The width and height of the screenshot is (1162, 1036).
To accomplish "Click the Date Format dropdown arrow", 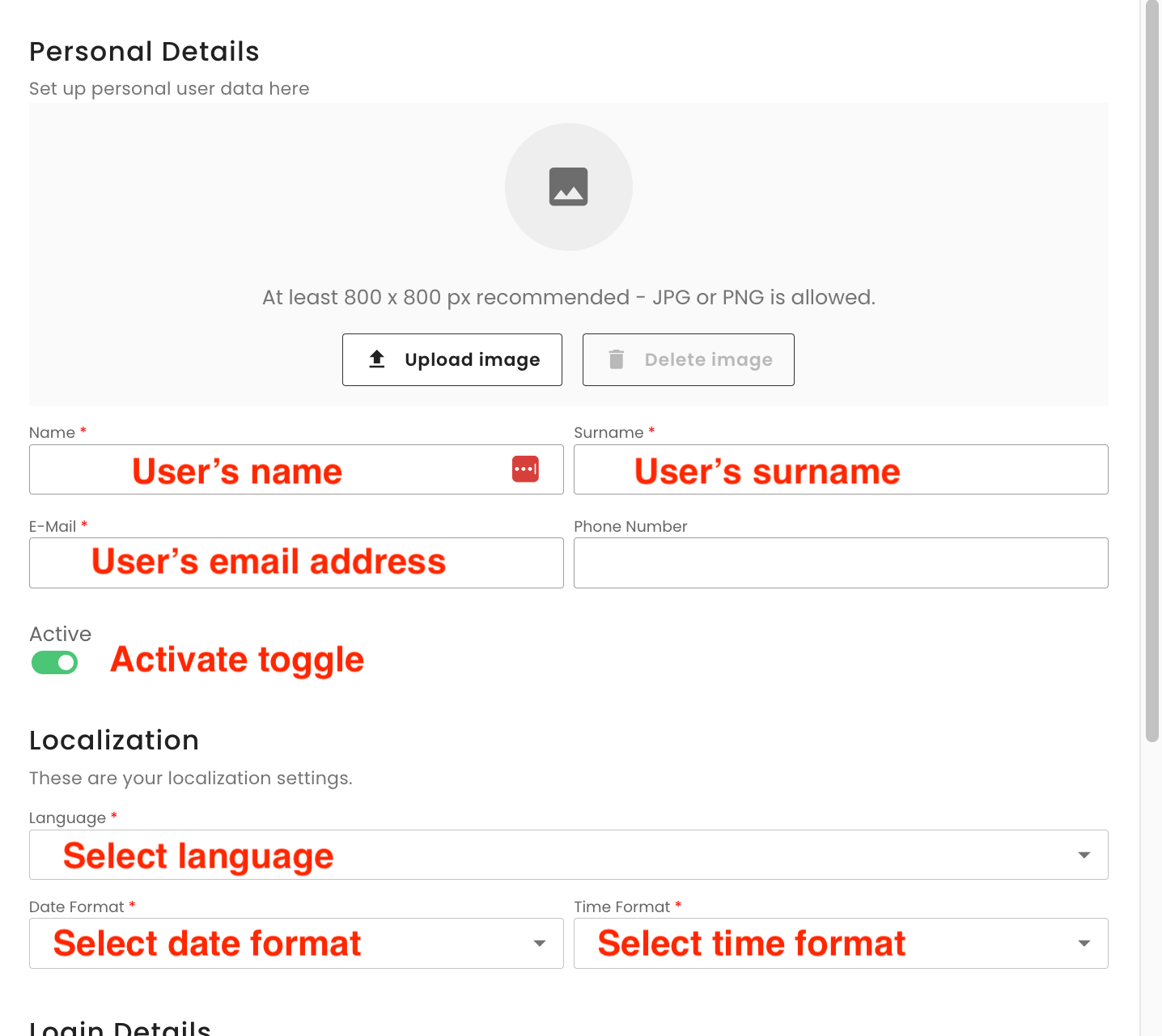I will tap(539, 943).
